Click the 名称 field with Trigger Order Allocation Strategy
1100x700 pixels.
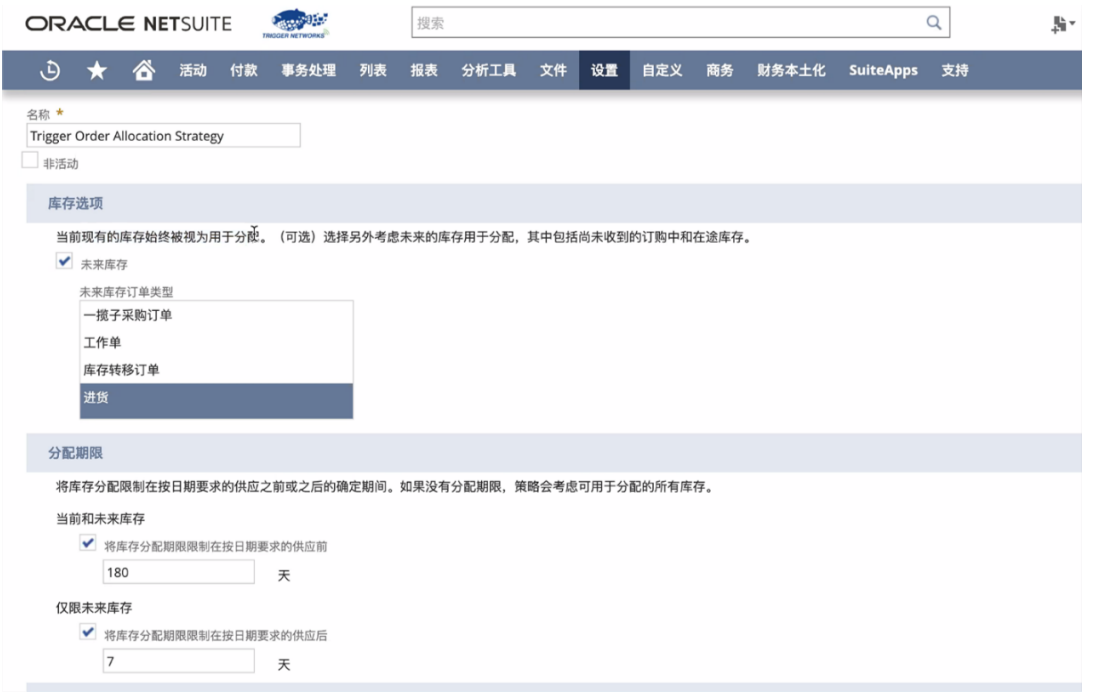163,135
